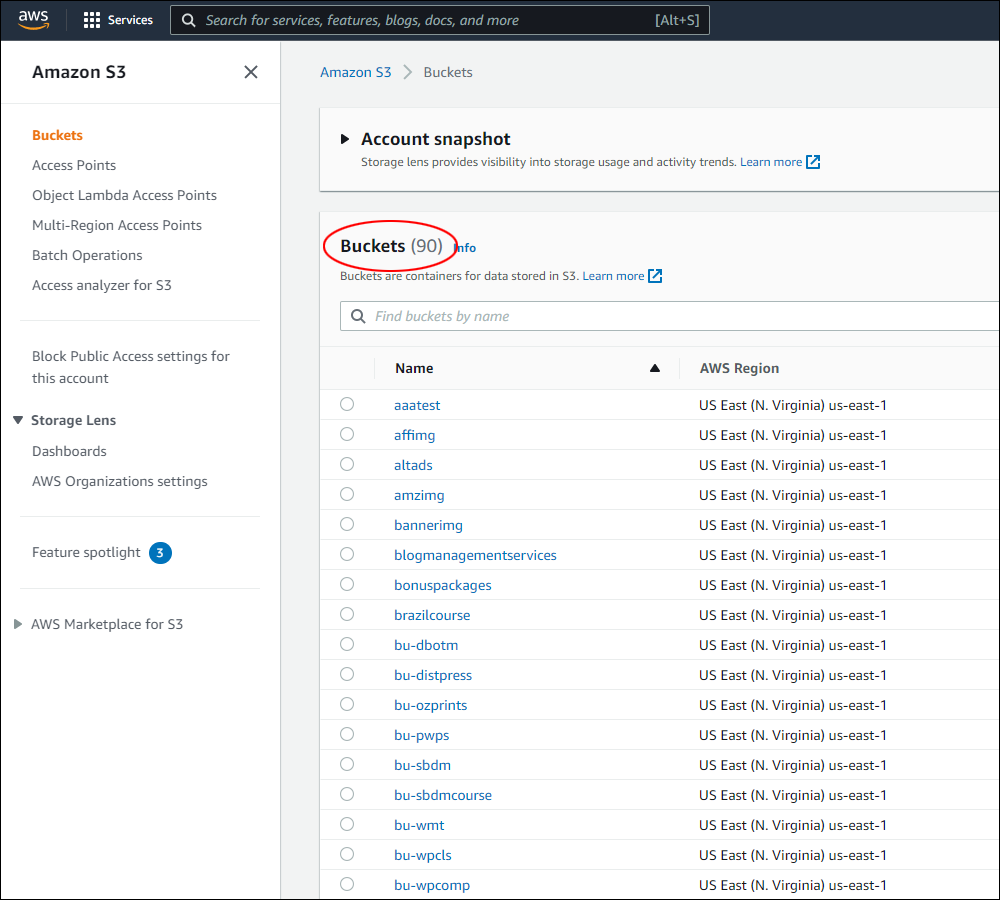Open Access analyzer for S3
This screenshot has height=900, width=1000.
click(x=102, y=285)
